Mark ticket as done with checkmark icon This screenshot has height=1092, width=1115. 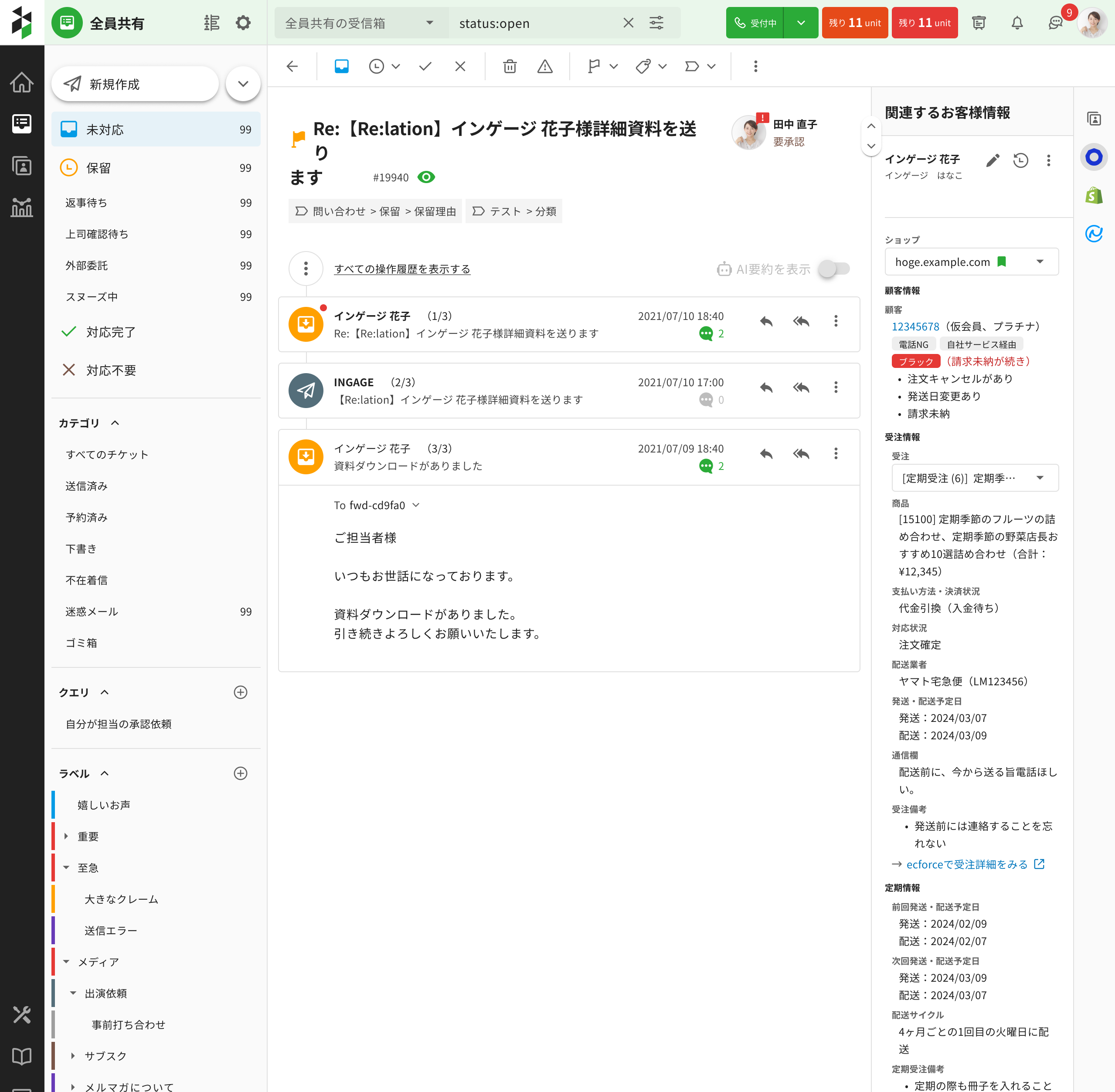(x=425, y=67)
